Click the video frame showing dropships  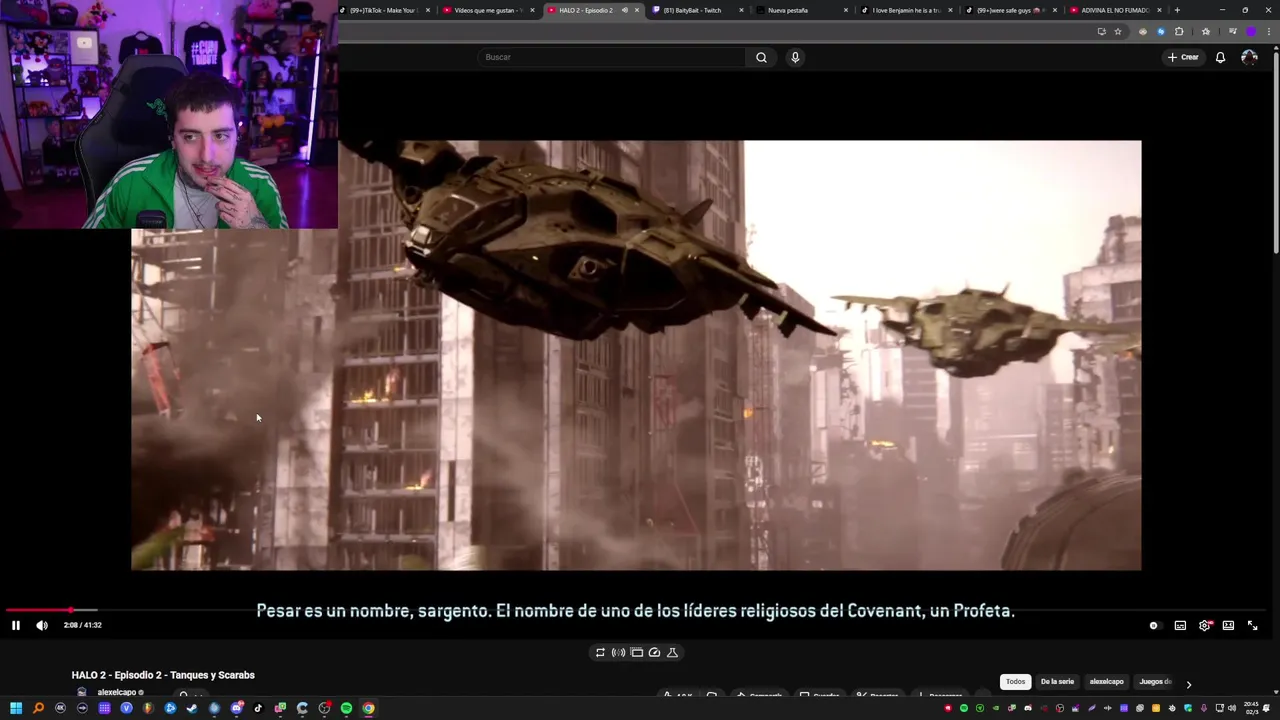636,355
